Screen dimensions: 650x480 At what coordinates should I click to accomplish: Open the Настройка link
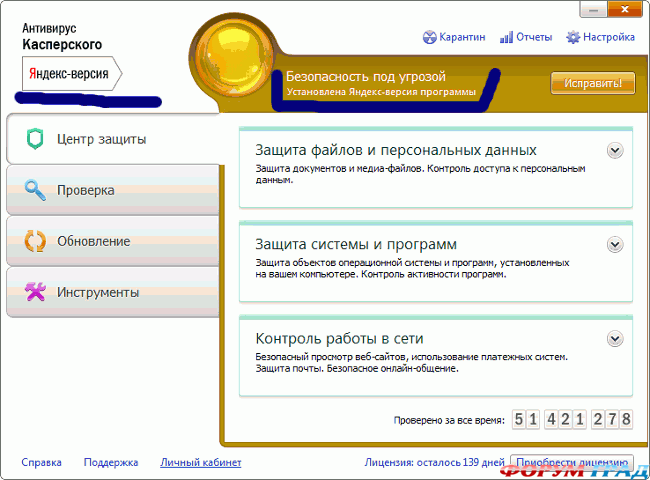tap(609, 37)
